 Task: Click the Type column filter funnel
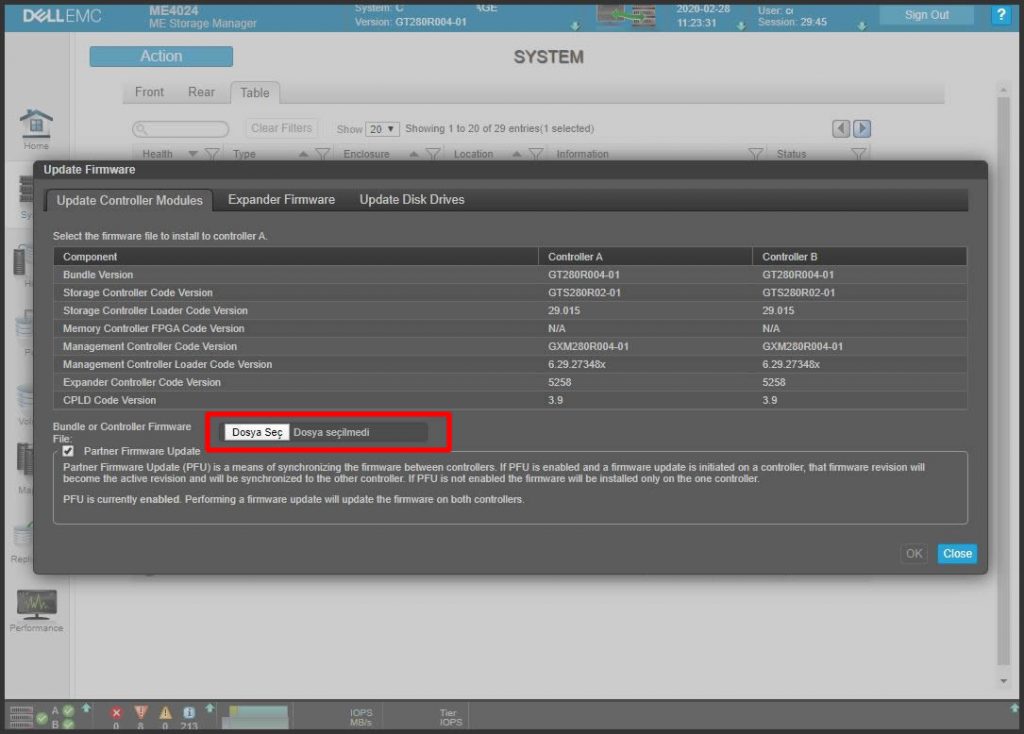pos(323,154)
